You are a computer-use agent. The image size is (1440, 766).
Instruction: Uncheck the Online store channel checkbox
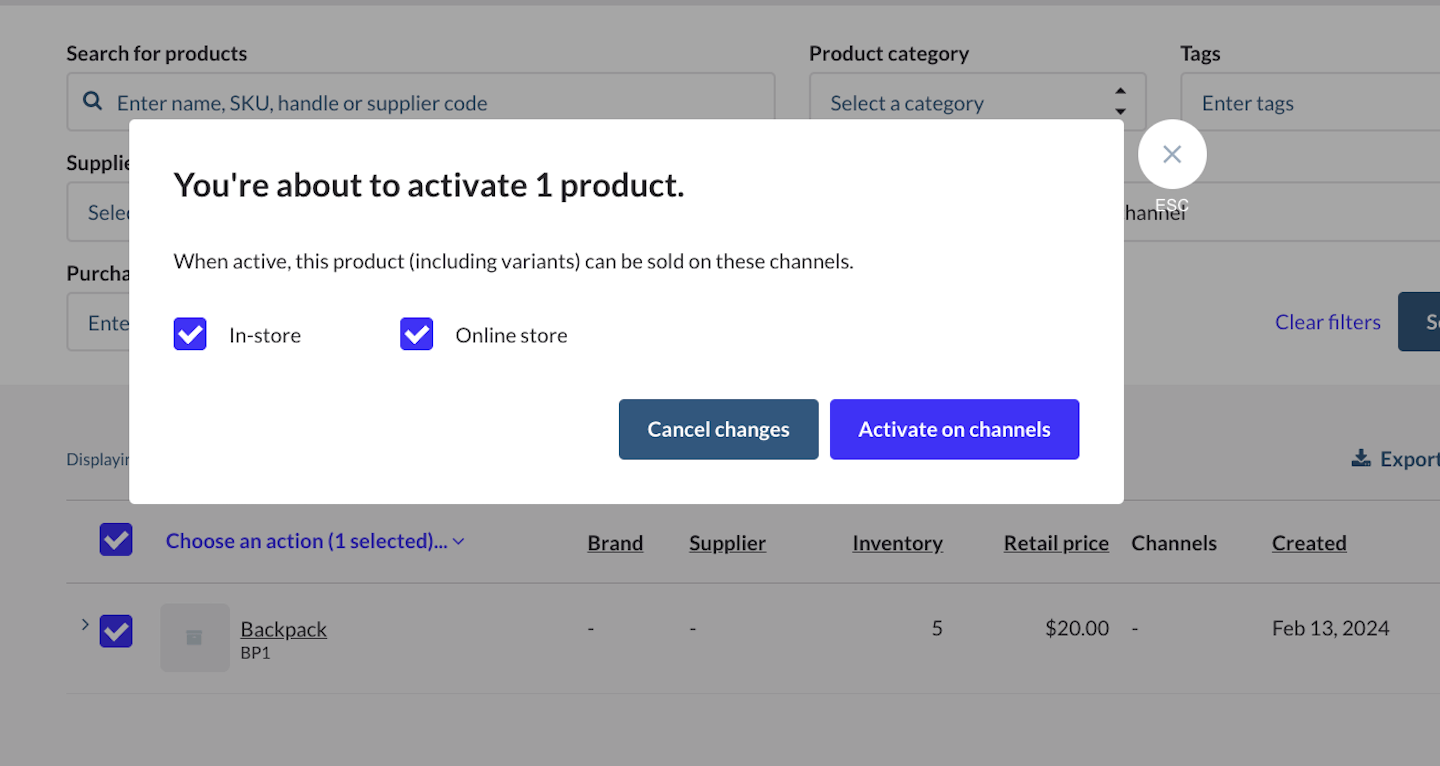tap(416, 334)
